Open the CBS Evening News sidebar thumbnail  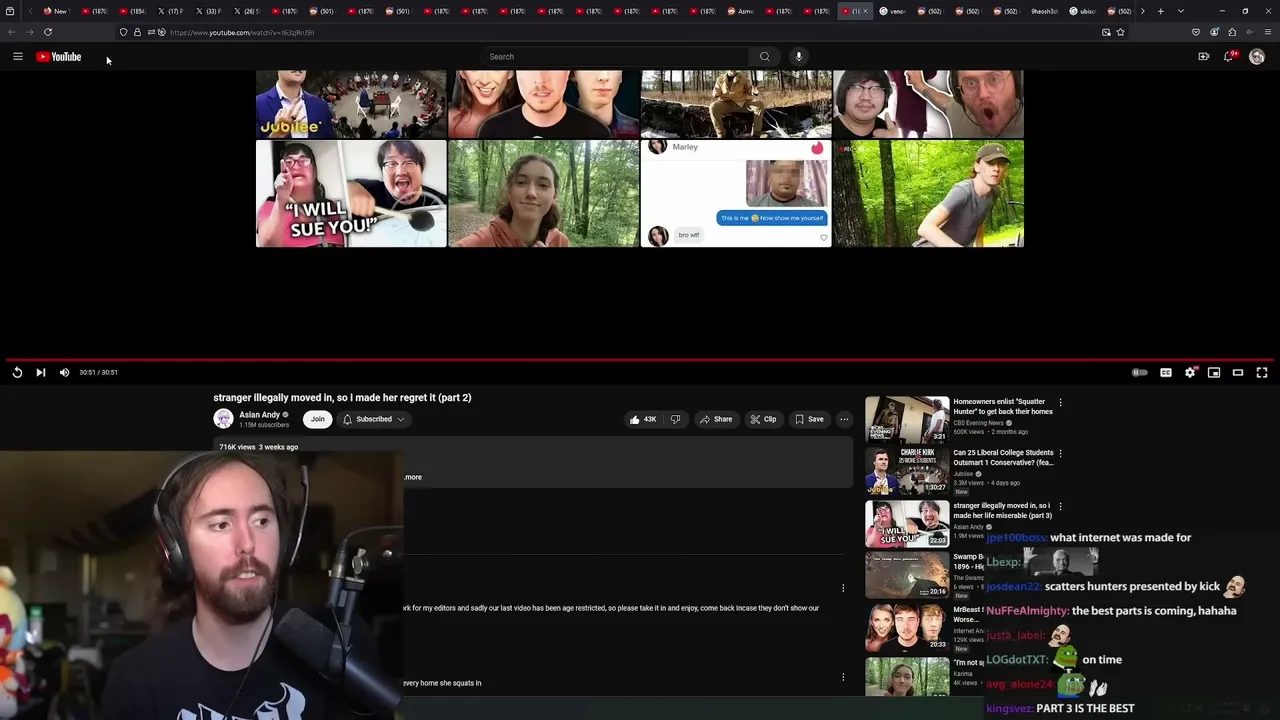907,419
